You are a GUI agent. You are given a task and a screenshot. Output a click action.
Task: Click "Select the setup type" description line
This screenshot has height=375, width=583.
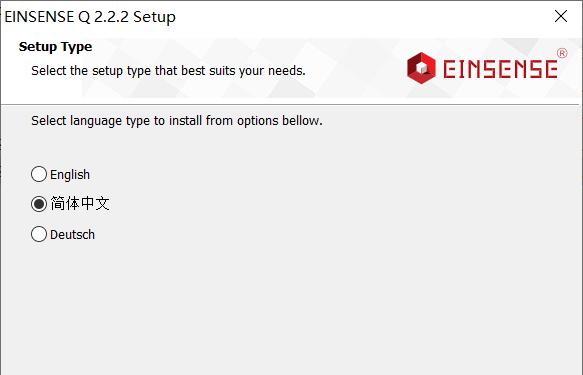[x=168, y=71]
